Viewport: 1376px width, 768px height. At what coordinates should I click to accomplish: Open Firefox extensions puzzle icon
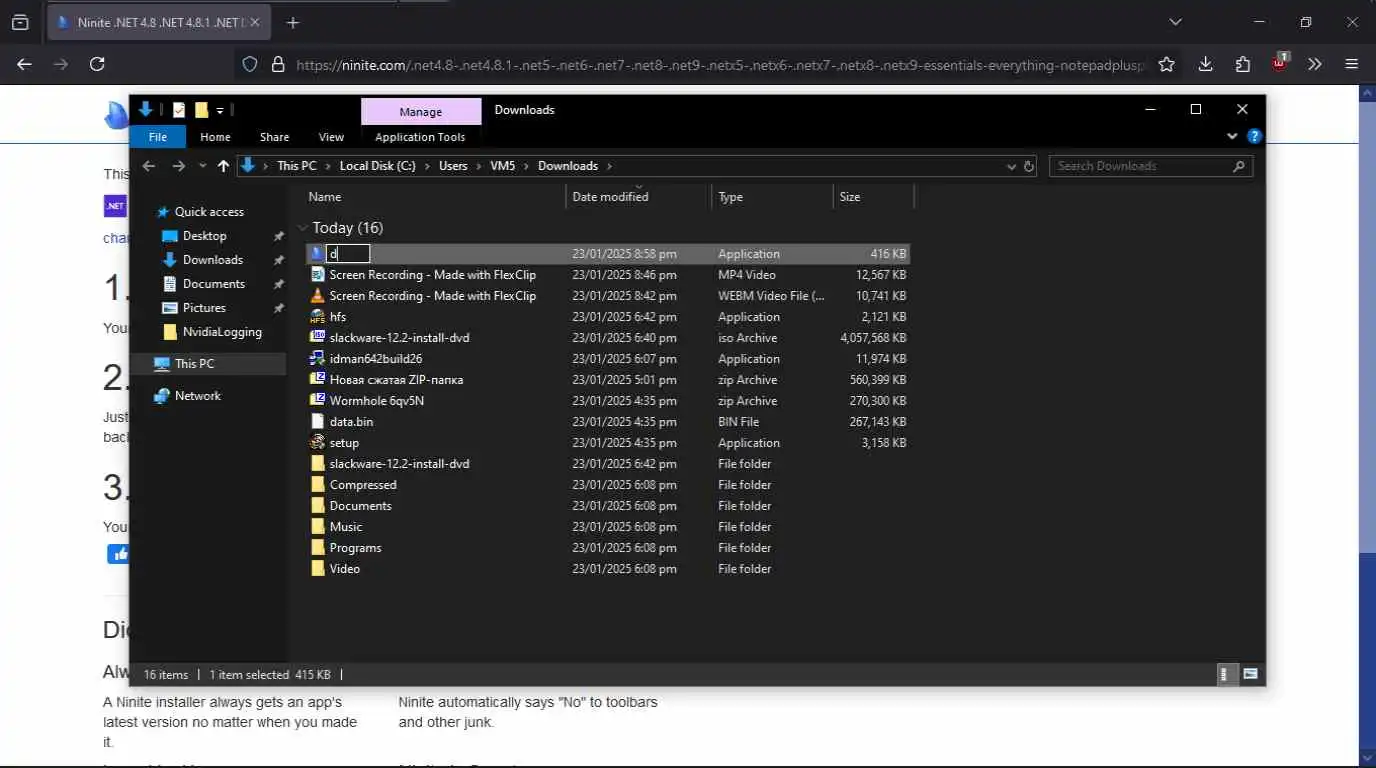[1243, 64]
